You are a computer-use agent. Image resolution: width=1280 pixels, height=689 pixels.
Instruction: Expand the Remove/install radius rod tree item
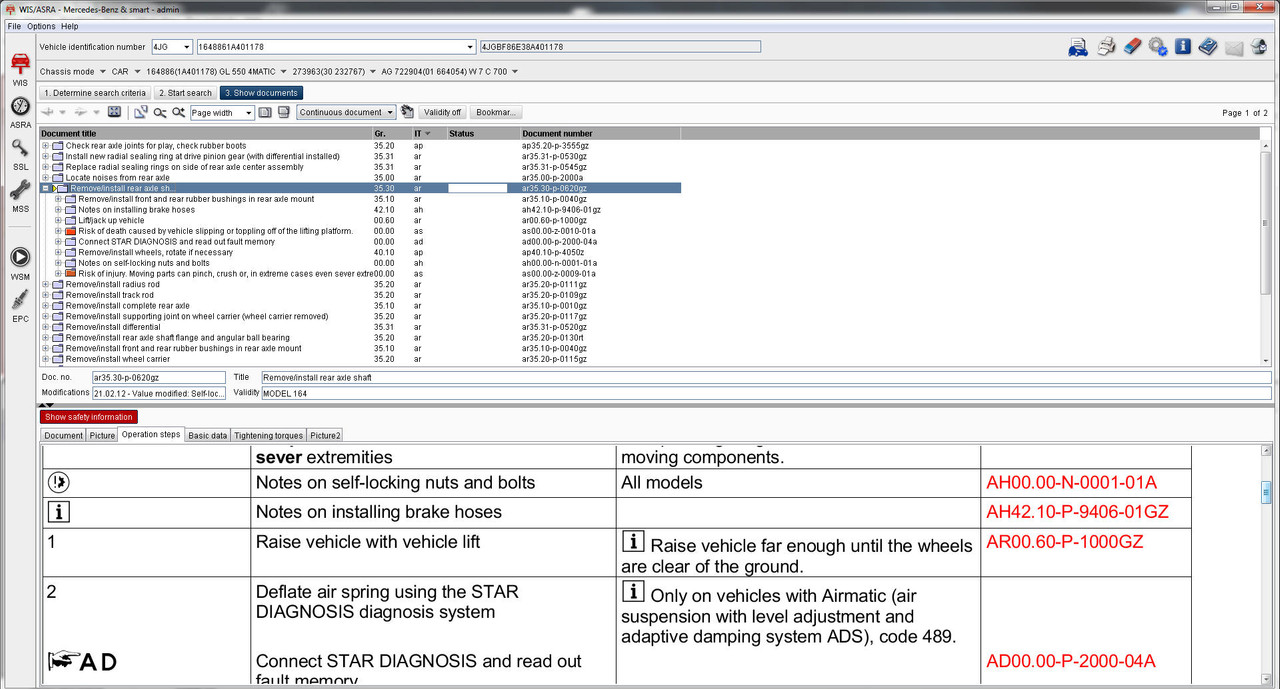[45, 284]
